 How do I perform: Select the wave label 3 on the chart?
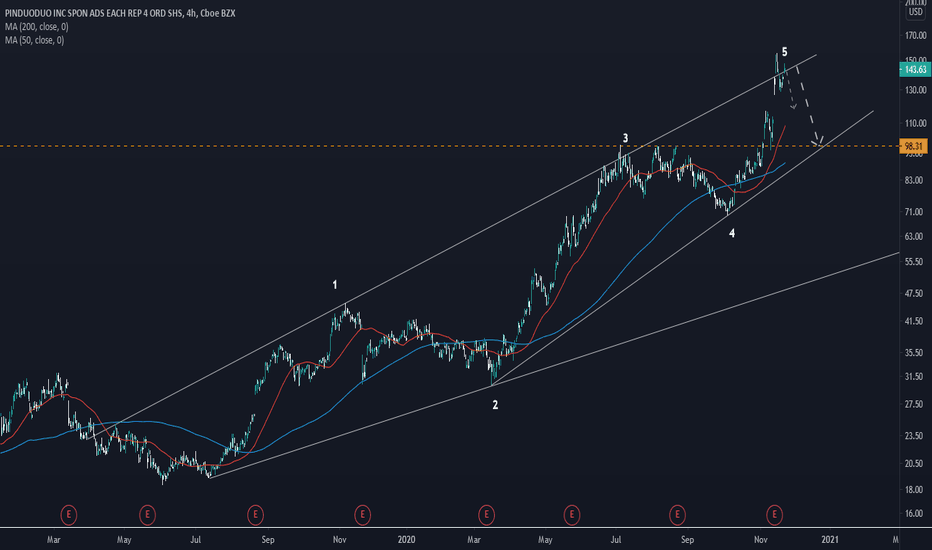tap(625, 139)
